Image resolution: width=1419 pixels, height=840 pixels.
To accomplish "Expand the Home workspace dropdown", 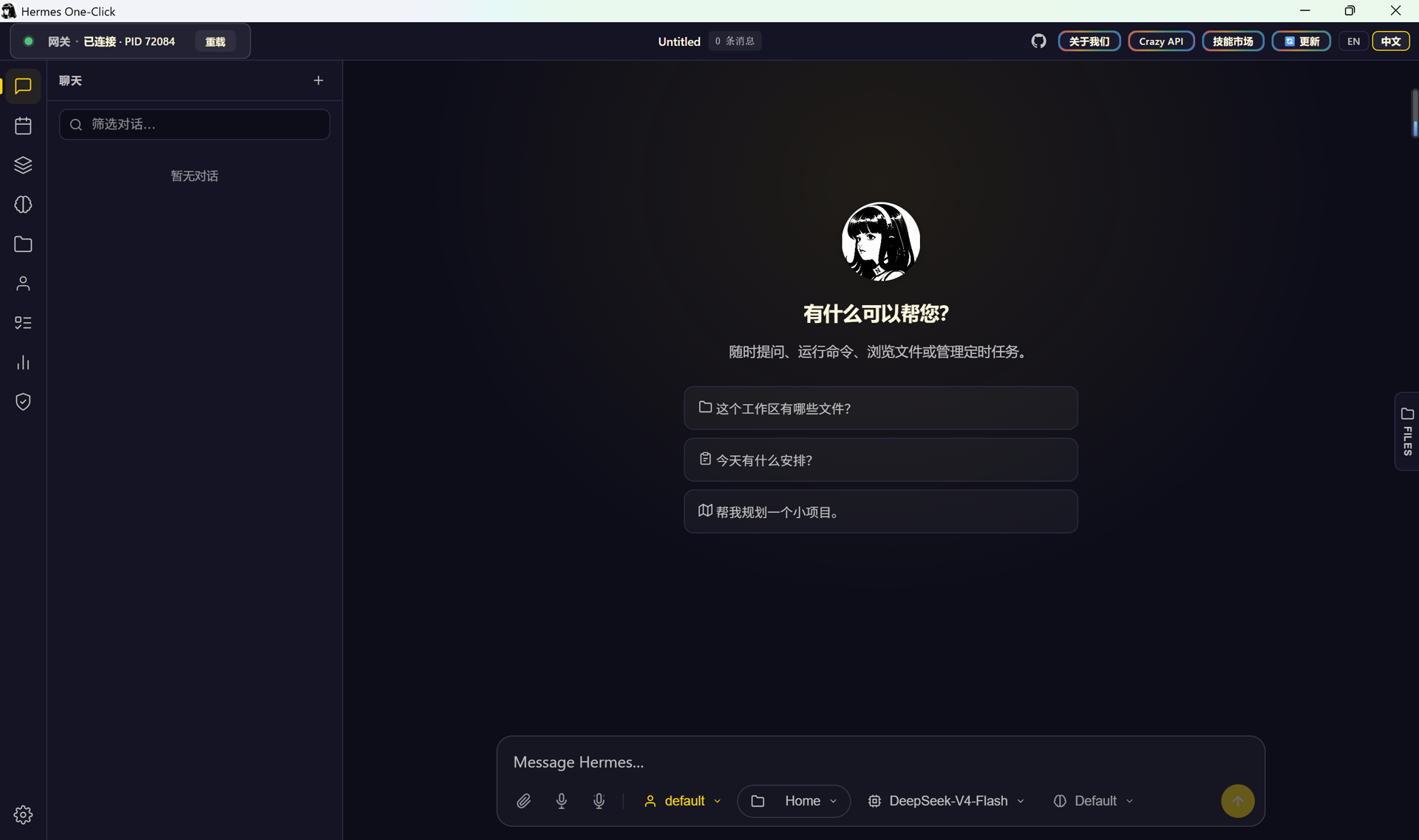I will [794, 801].
